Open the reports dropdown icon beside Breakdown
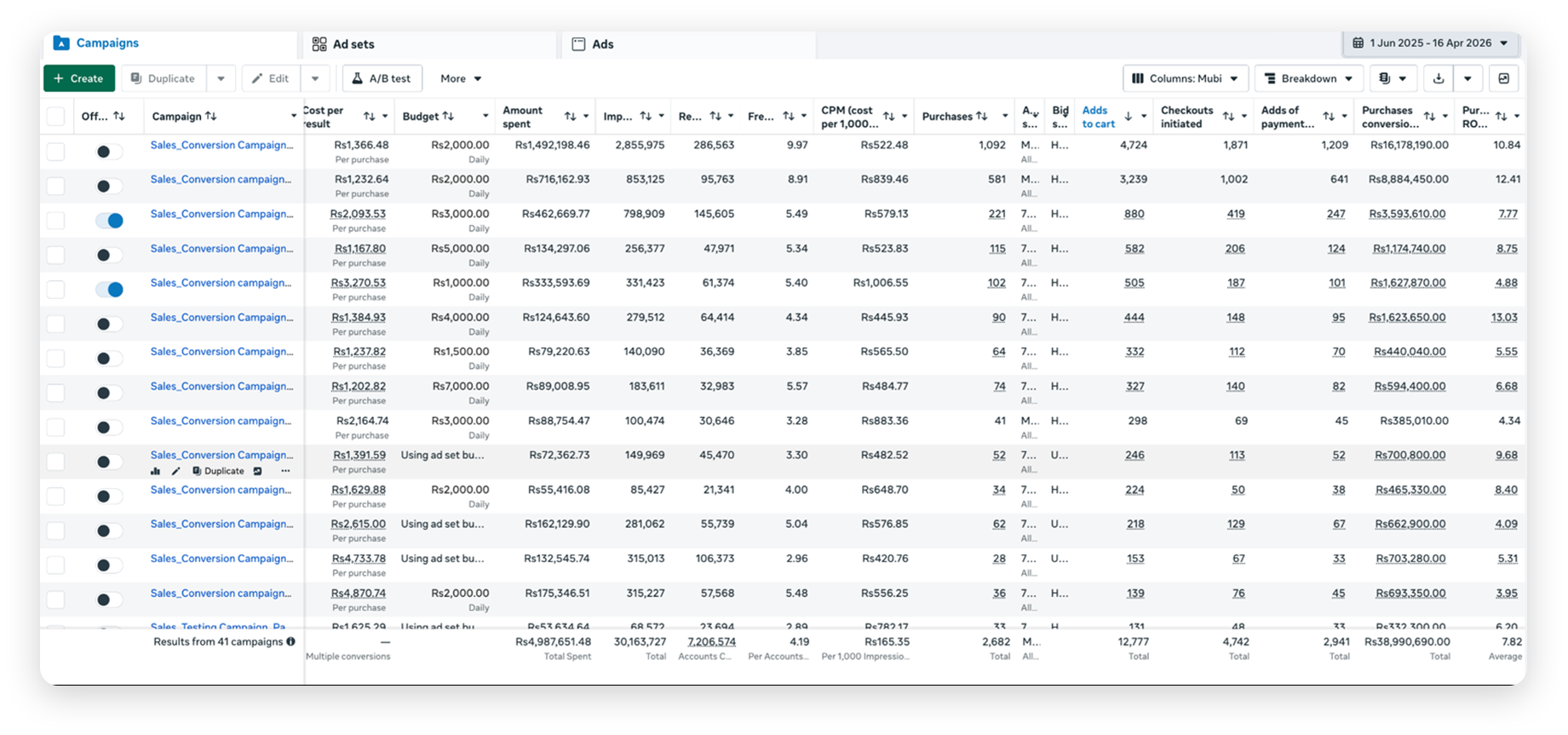The height and width of the screenshot is (735, 1568). pos(1393,78)
